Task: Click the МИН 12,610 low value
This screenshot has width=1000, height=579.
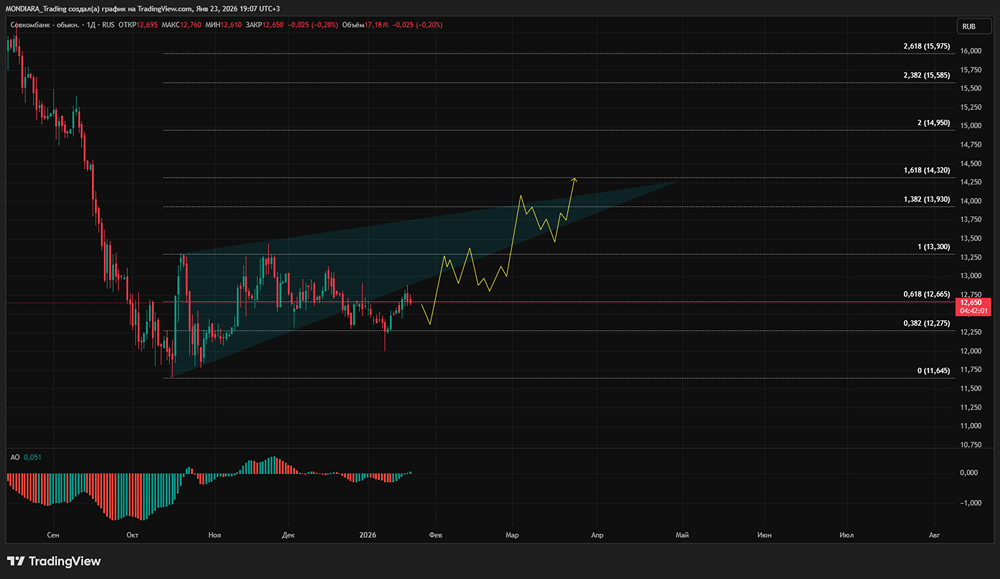Action: [223, 25]
